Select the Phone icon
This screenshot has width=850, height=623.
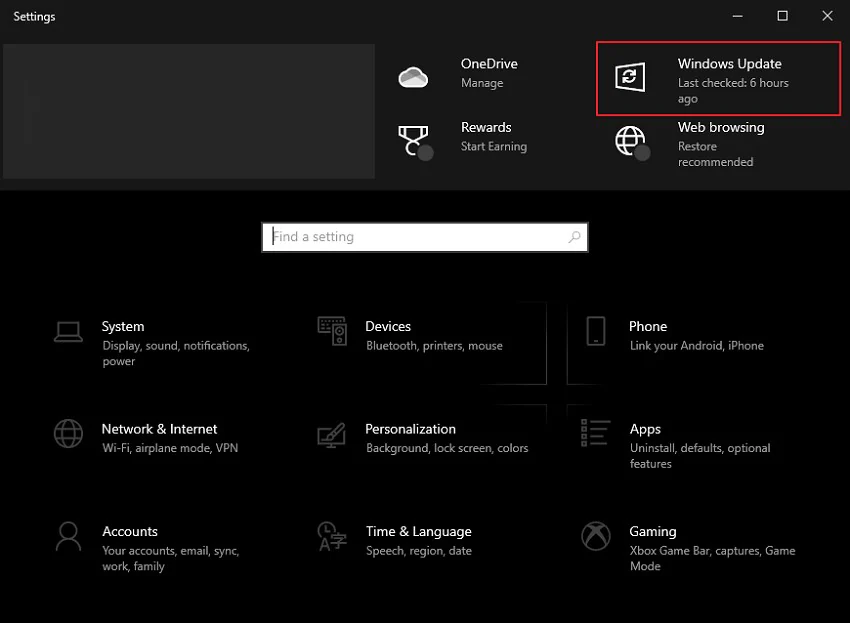[x=596, y=331]
